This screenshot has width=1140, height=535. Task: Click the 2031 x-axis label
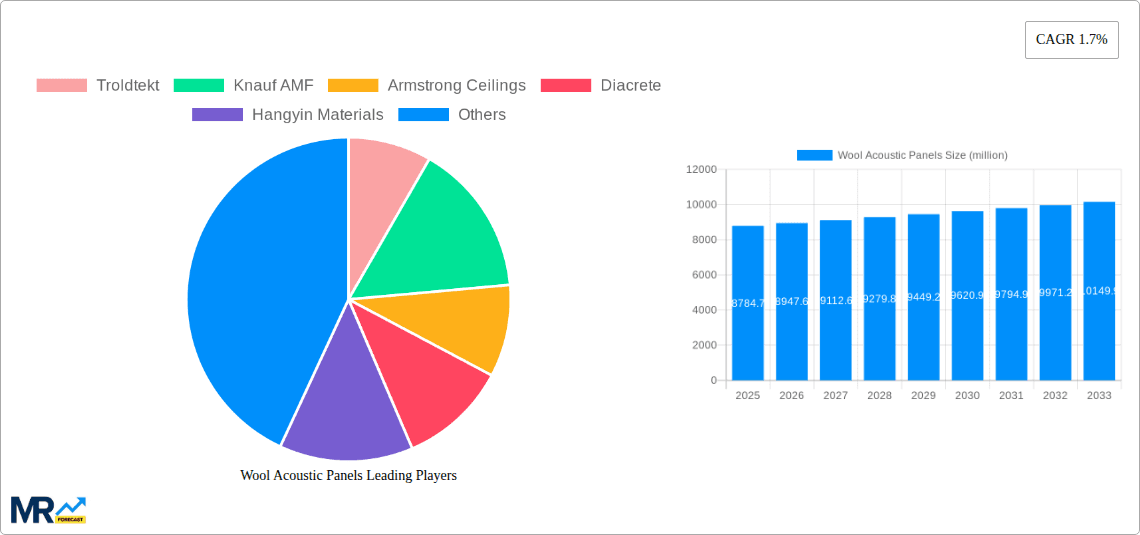(1011, 395)
